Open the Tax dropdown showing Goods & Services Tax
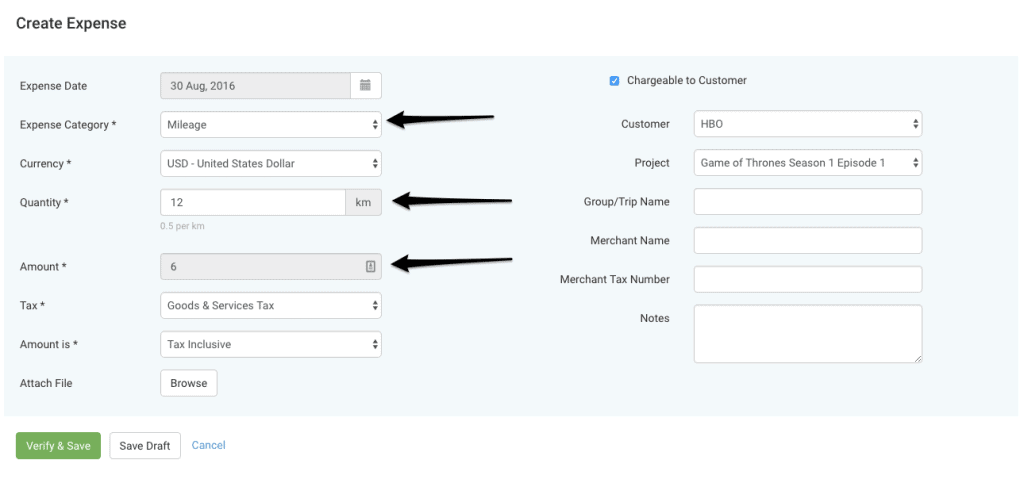1024x479 pixels. 271,305
